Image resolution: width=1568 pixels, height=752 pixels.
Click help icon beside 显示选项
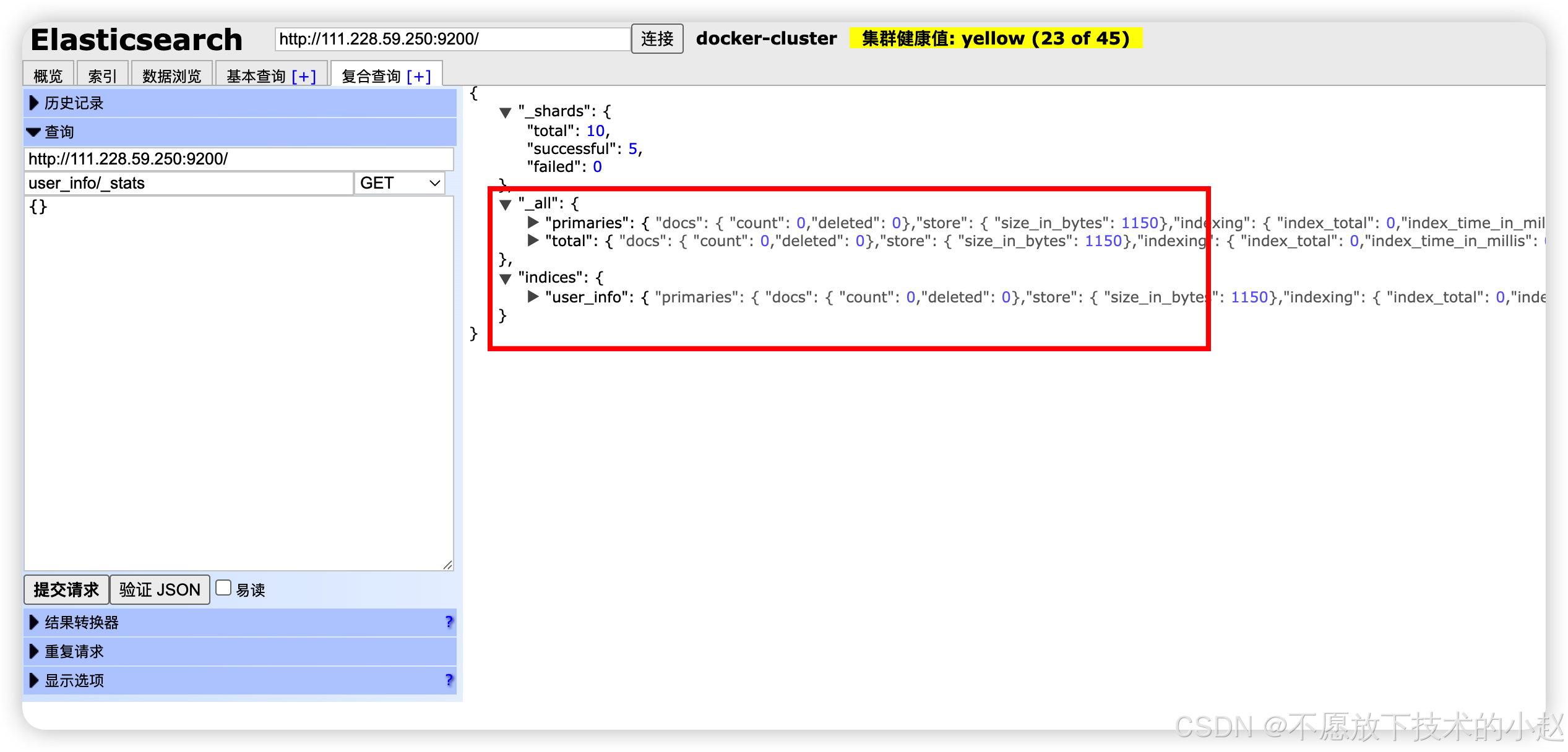pyautogui.click(x=449, y=680)
